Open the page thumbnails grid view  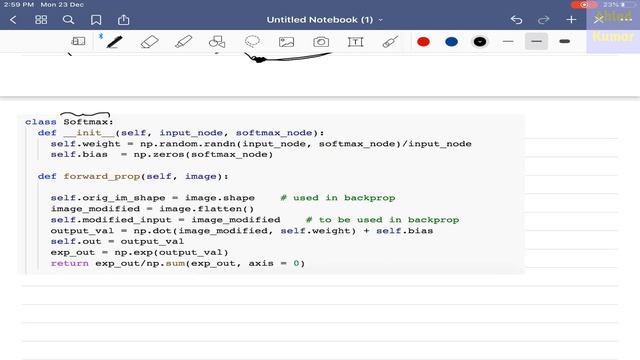click(x=41, y=20)
